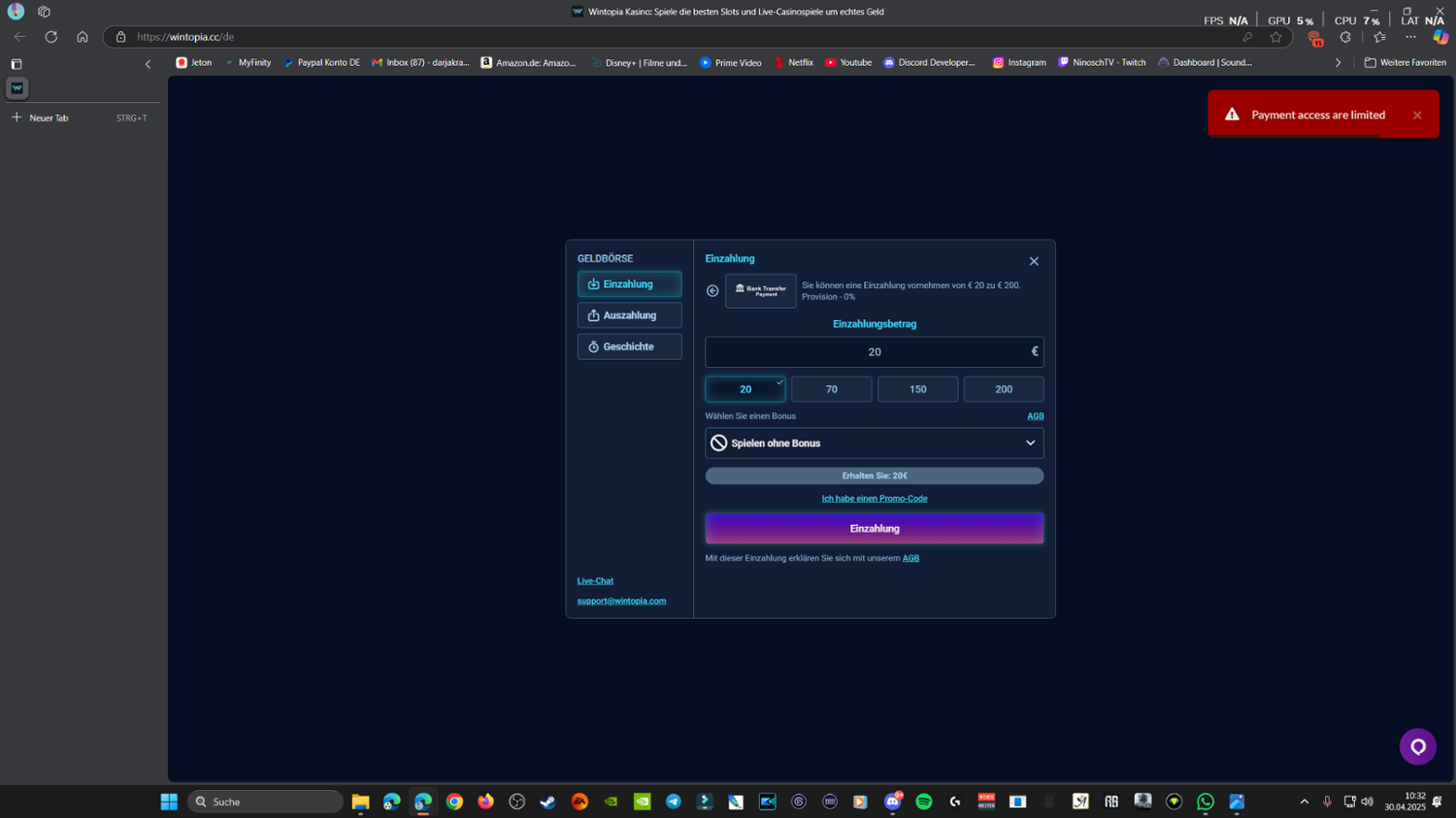Show more bookmarks with the chevron
1456x818 pixels.
[1338, 63]
